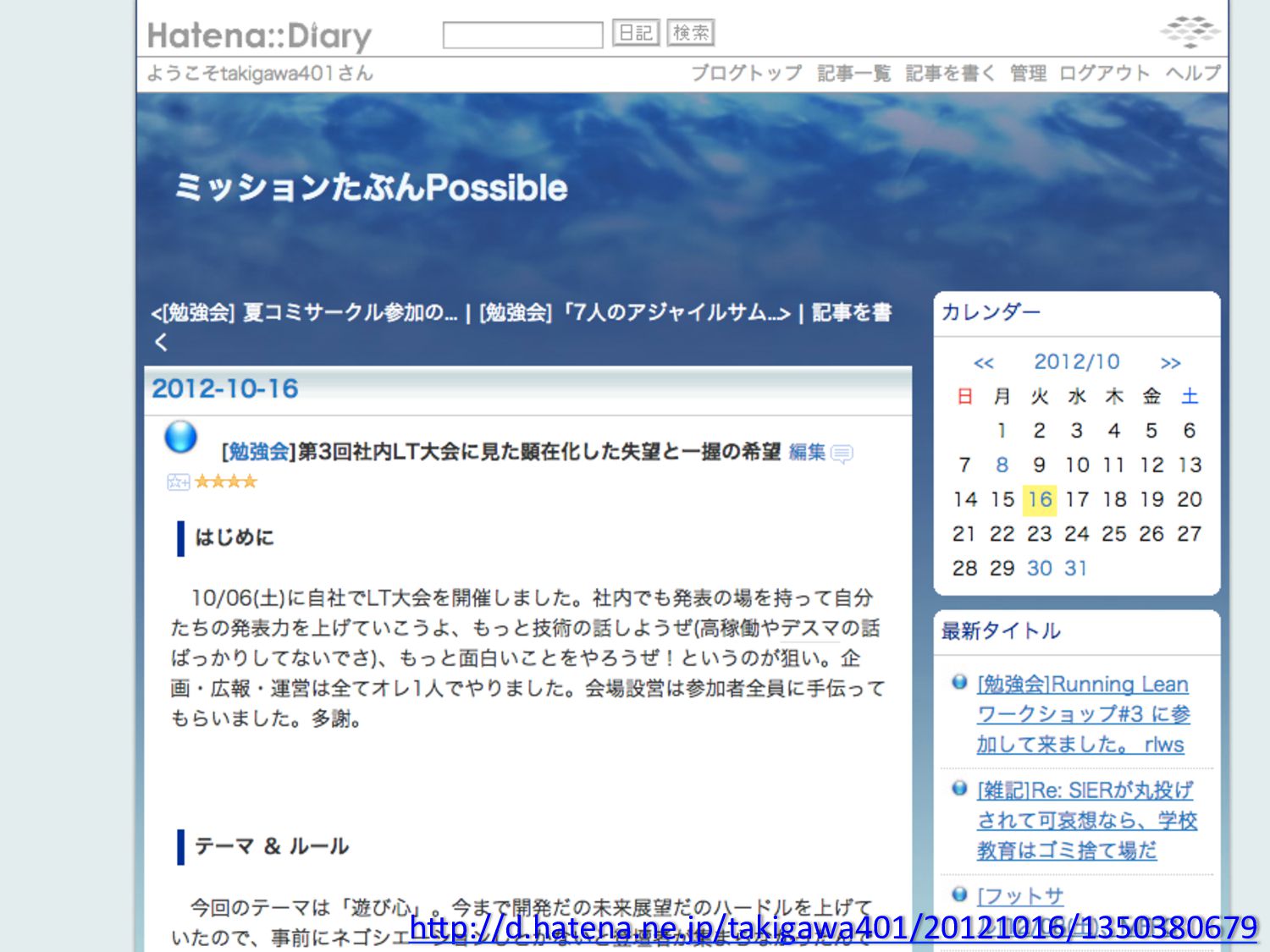The height and width of the screenshot is (952, 1270).
Task: Click the Hatena::Diary logo
Action: (x=259, y=36)
